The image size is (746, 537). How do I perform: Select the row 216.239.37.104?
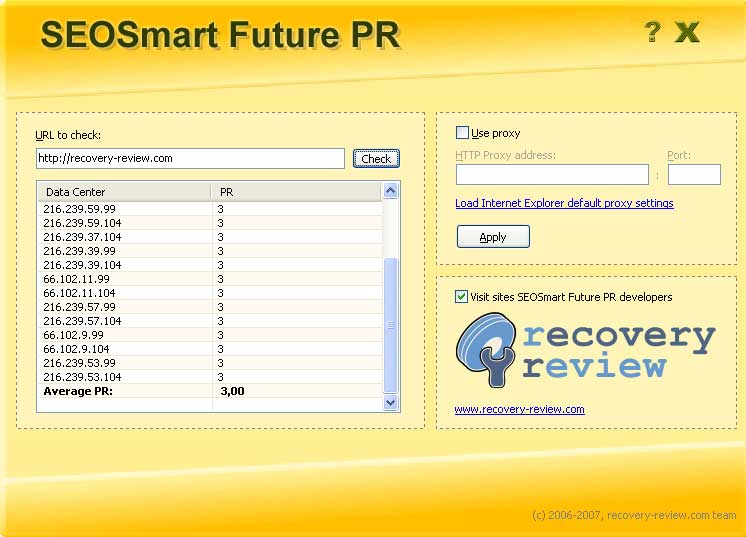[x=210, y=237]
